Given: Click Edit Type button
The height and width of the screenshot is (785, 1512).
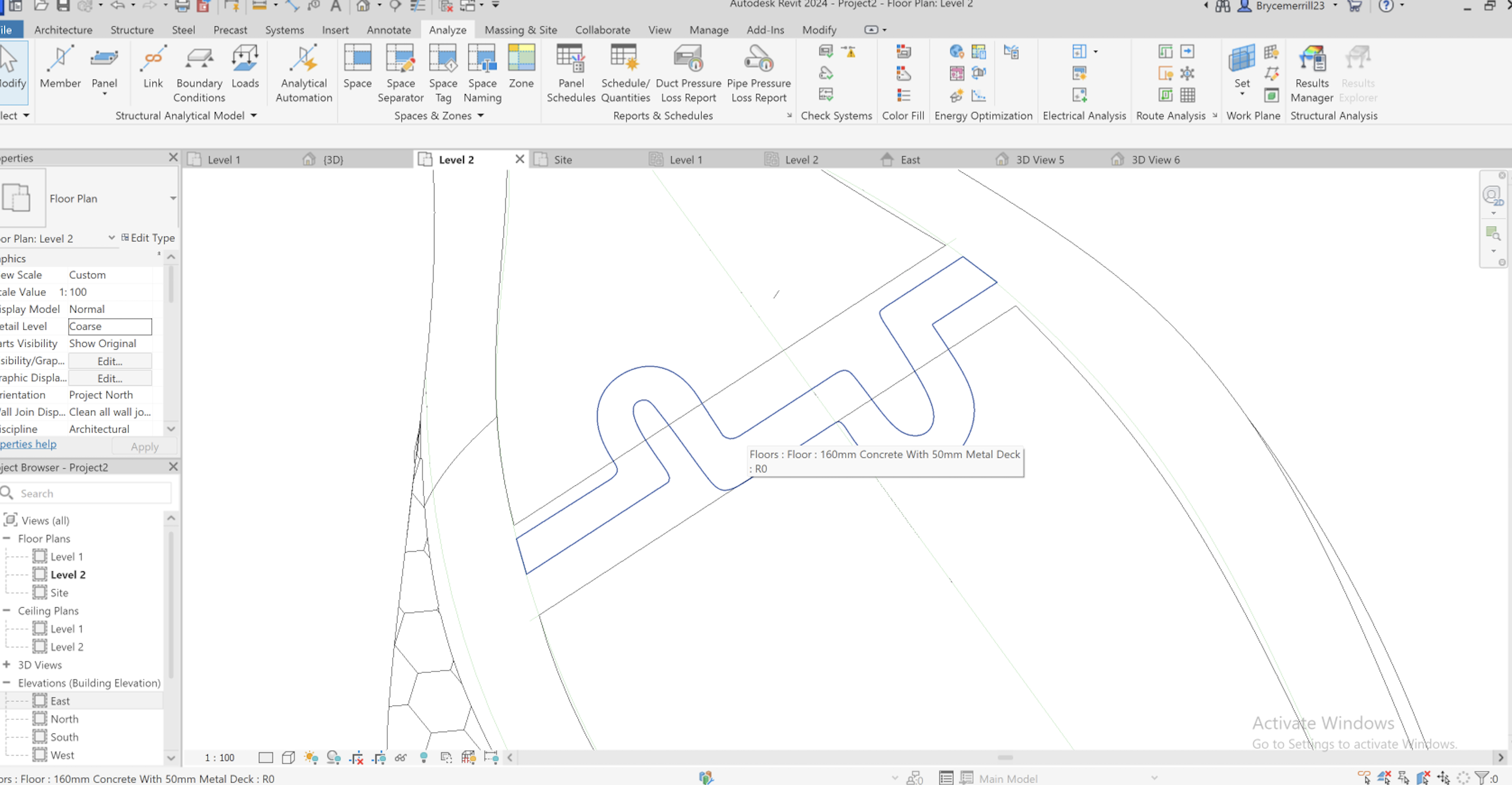Looking at the screenshot, I should [148, 238].
